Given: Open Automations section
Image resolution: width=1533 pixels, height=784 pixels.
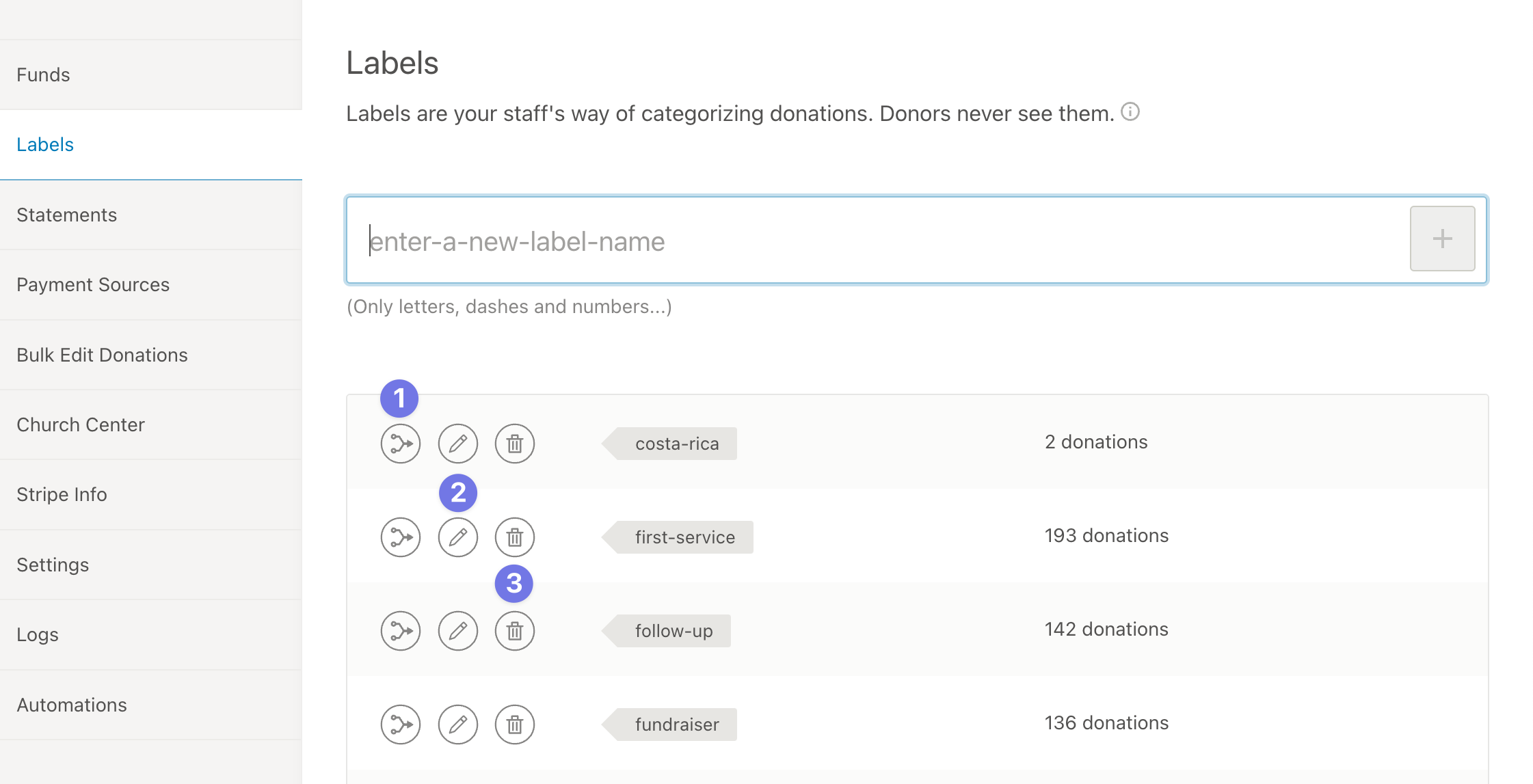Looking at the screenshot, I should coord(150,705).
